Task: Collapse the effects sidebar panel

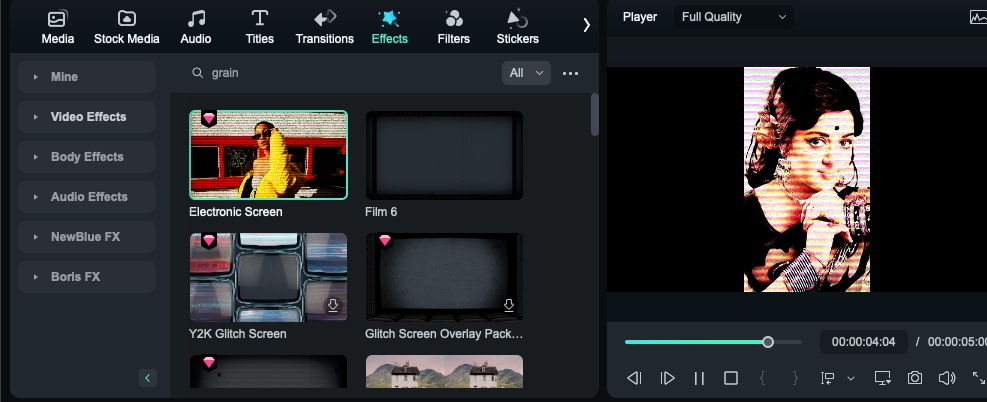Action: pos(148,377)
